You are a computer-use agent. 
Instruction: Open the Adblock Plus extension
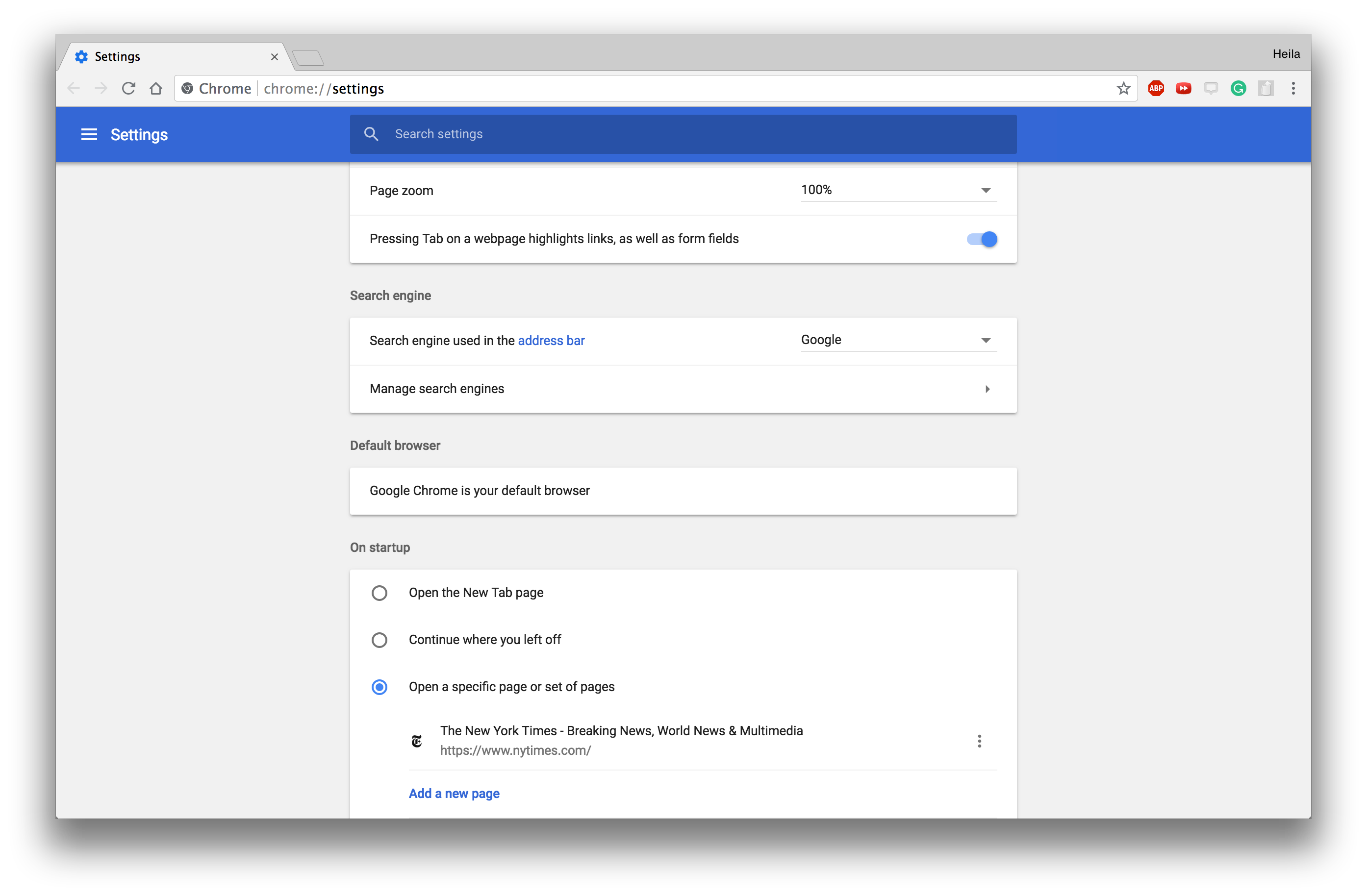1156,88
